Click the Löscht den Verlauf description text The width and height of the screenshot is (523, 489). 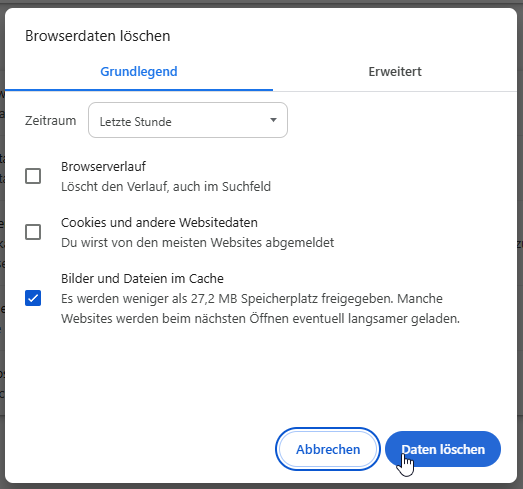(x=166, y=186)
